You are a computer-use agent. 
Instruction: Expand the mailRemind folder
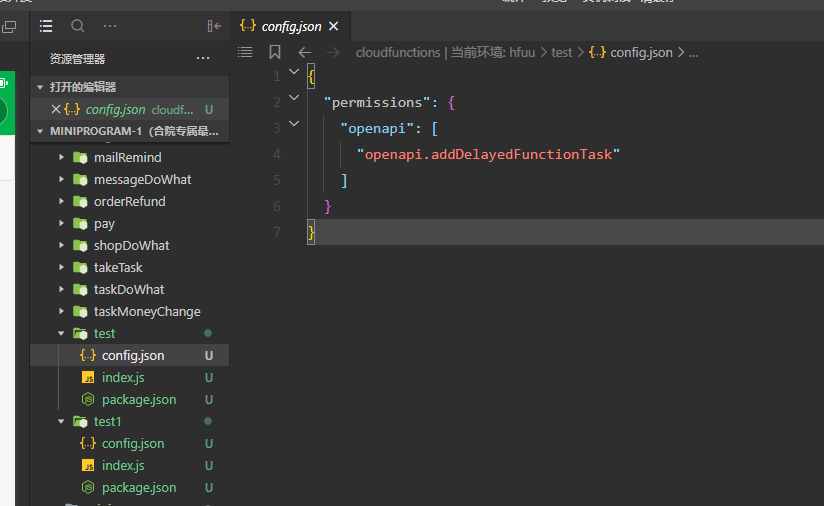coord(61,157)
